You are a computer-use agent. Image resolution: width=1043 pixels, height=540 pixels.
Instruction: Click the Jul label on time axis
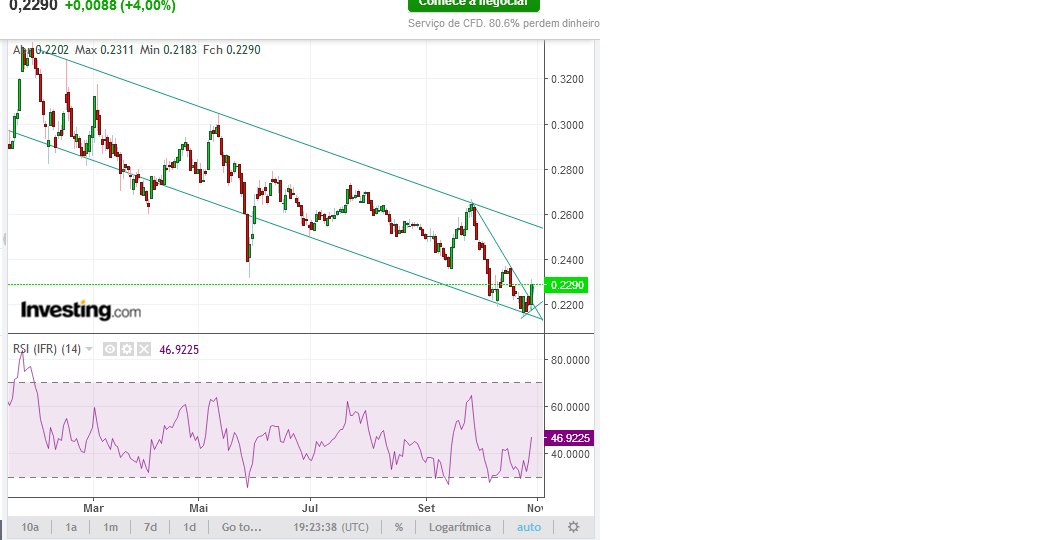coord(310,507)
